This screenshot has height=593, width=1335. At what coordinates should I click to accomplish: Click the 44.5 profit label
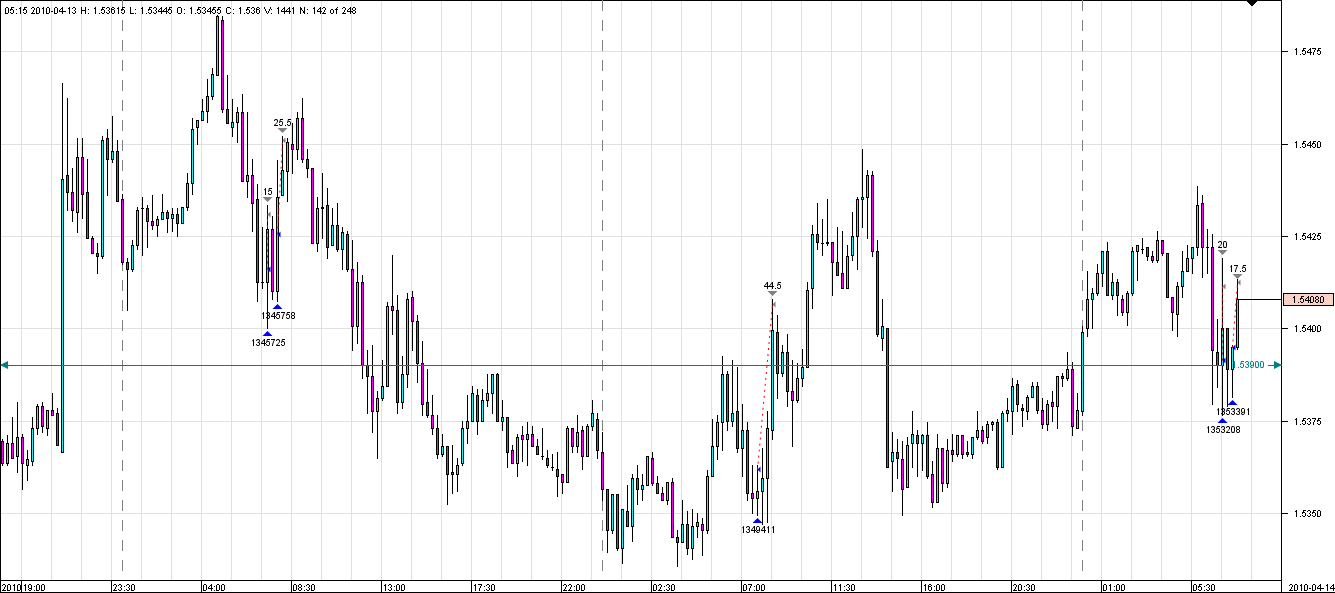click(x=772, y=285)
